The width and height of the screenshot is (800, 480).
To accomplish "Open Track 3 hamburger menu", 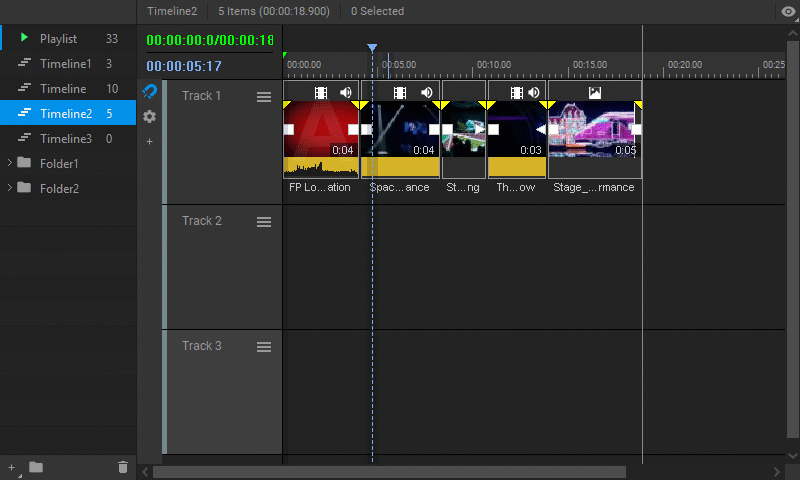I will point(264,347).
